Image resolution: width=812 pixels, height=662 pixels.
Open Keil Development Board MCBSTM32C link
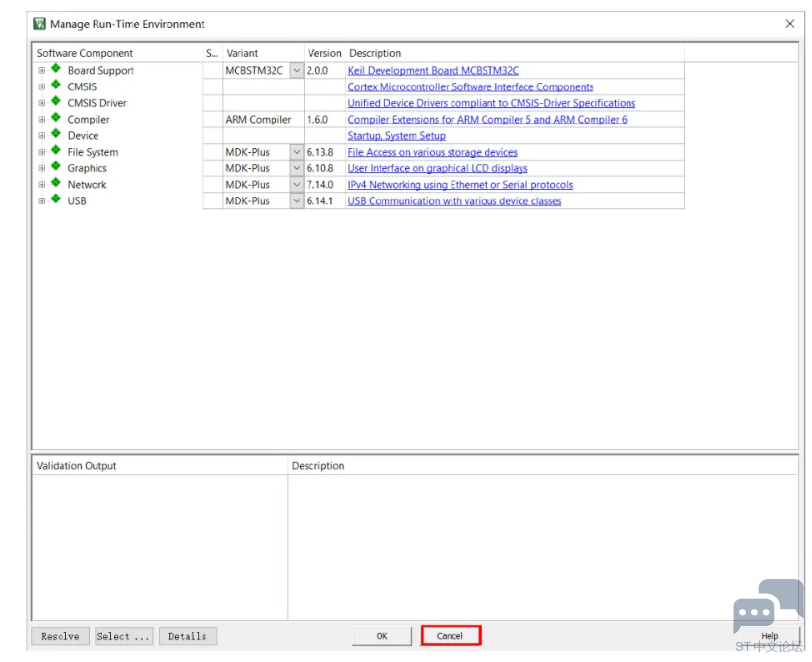click(x=433, y=70)
